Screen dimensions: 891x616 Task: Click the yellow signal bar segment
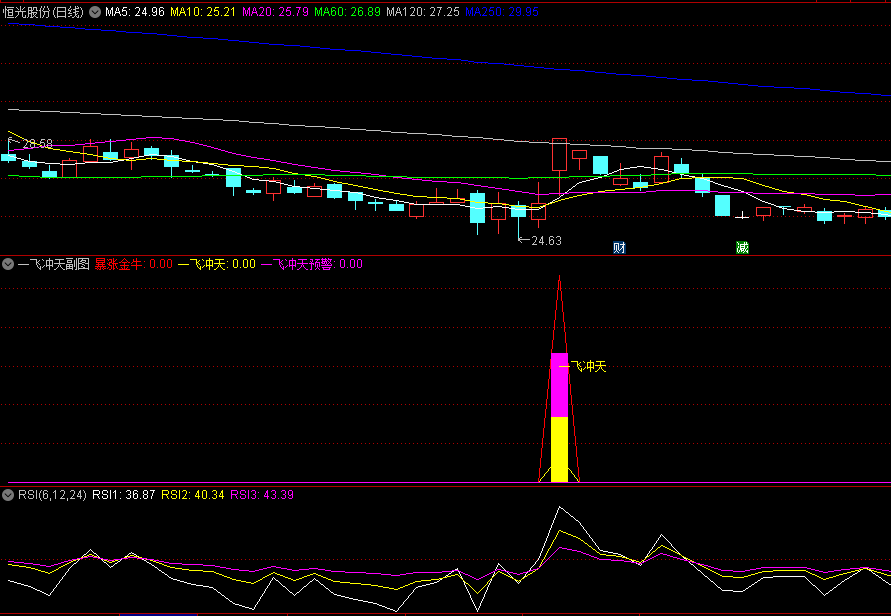coord(560,449)
